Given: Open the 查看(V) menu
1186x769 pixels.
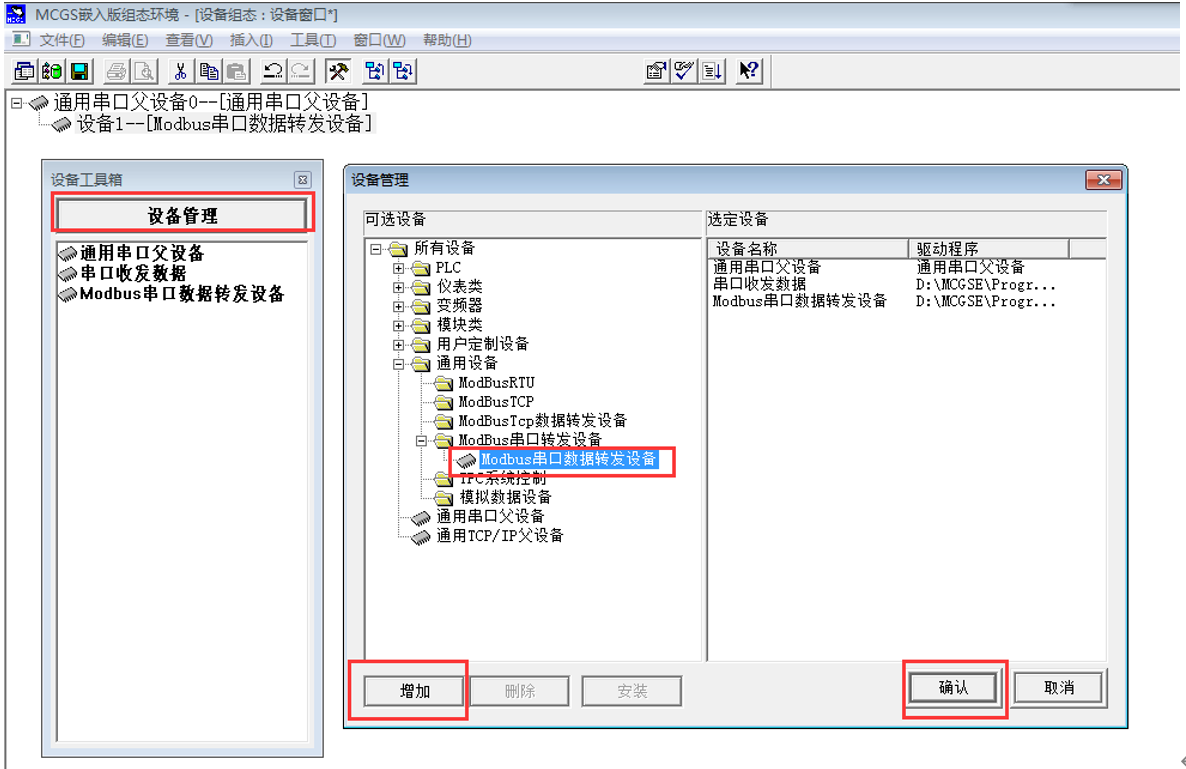Looking at the screenshot, I should pyautogui.click(x=188, y=40).
